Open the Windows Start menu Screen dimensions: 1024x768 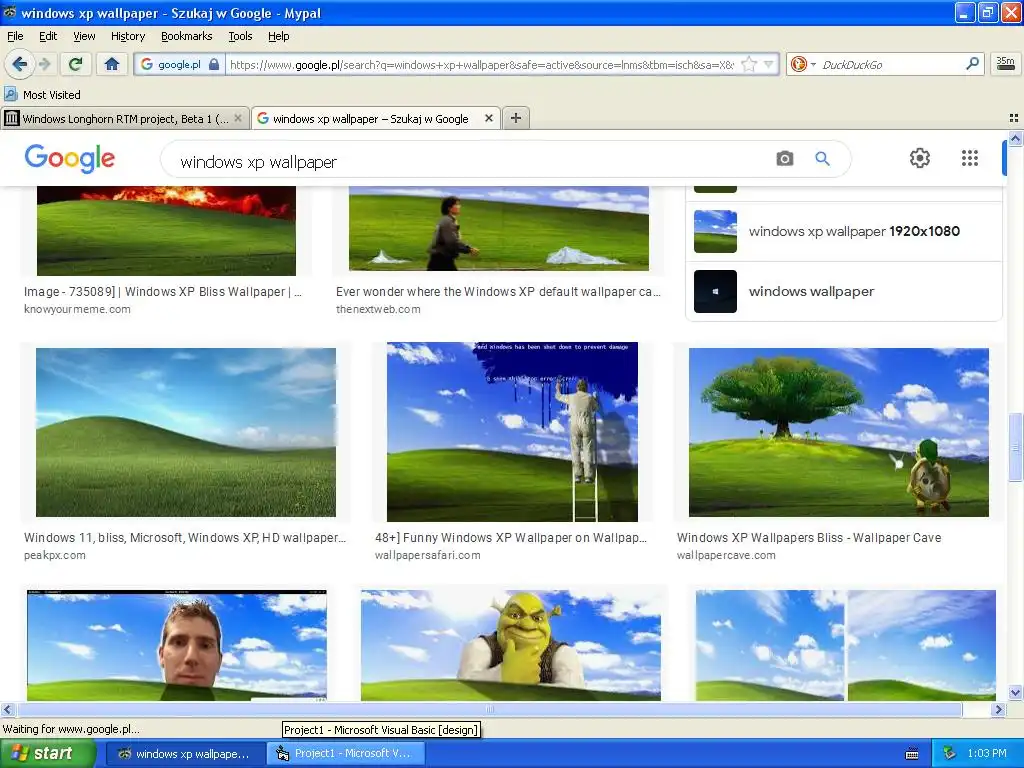click(x=47, y=754)
